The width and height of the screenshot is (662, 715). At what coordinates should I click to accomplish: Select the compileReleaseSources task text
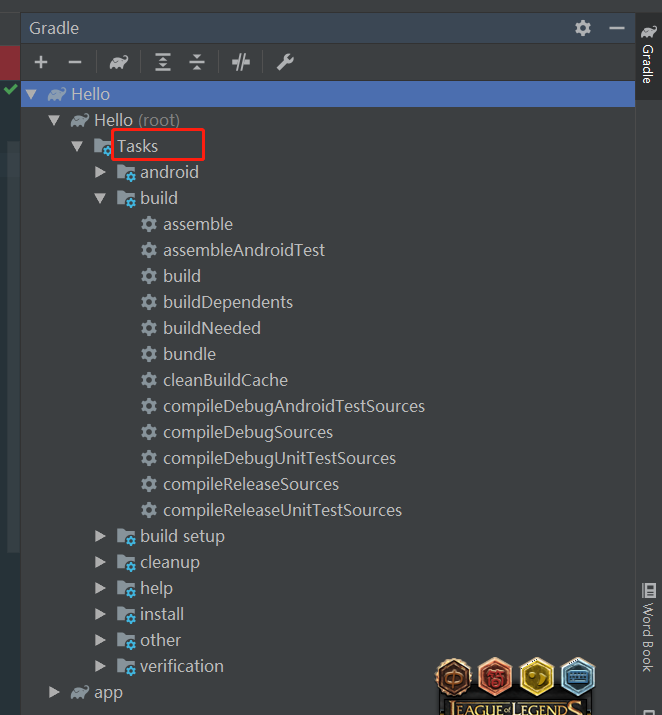point(251,484)
